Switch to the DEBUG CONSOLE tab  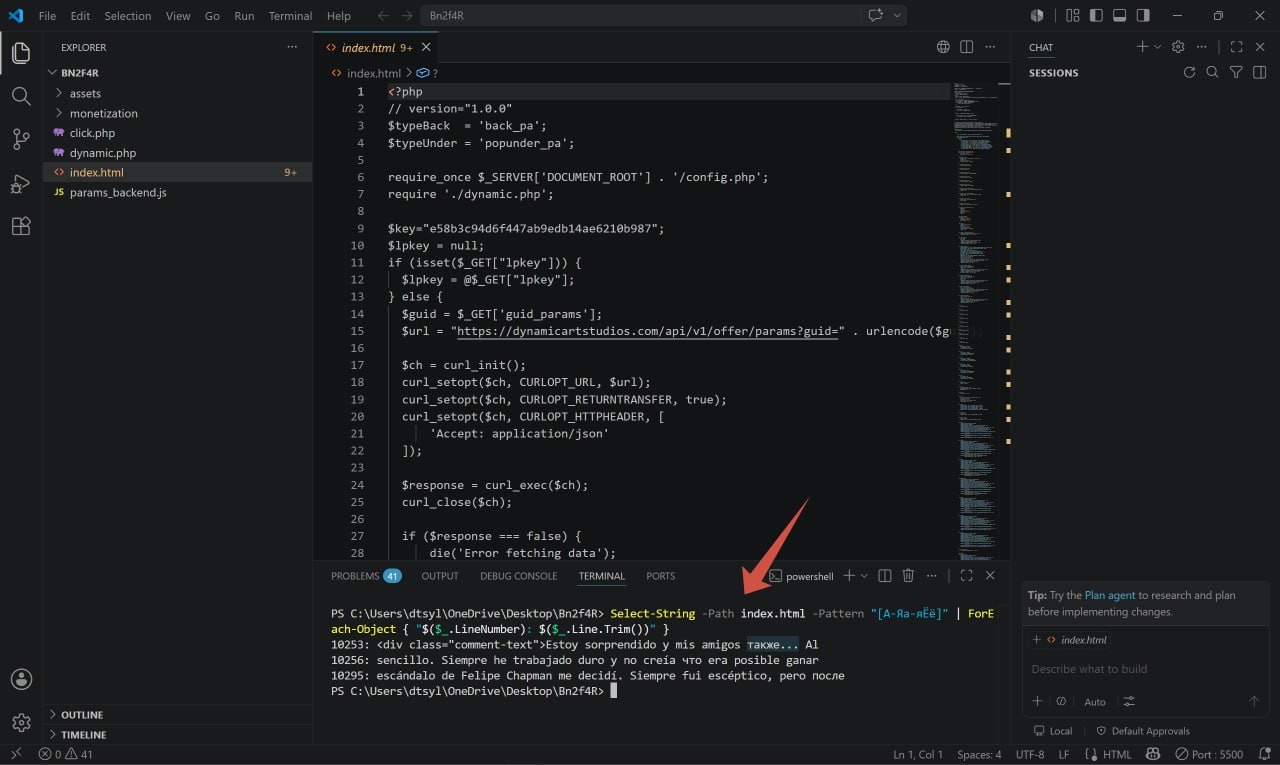[518, 576]
